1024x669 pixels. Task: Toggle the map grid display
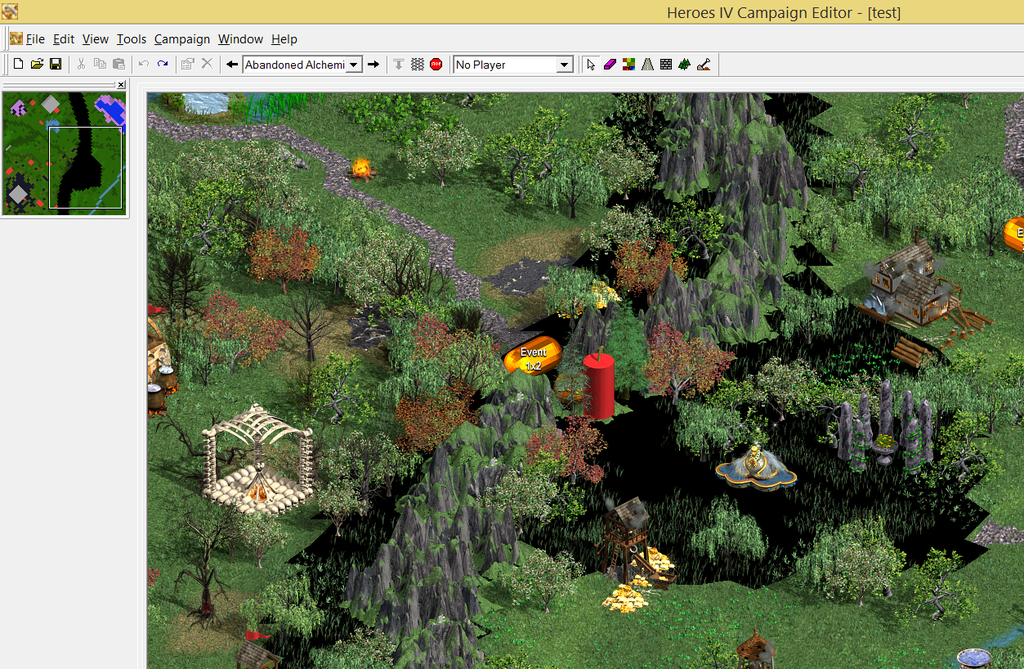tap(417, 64)
